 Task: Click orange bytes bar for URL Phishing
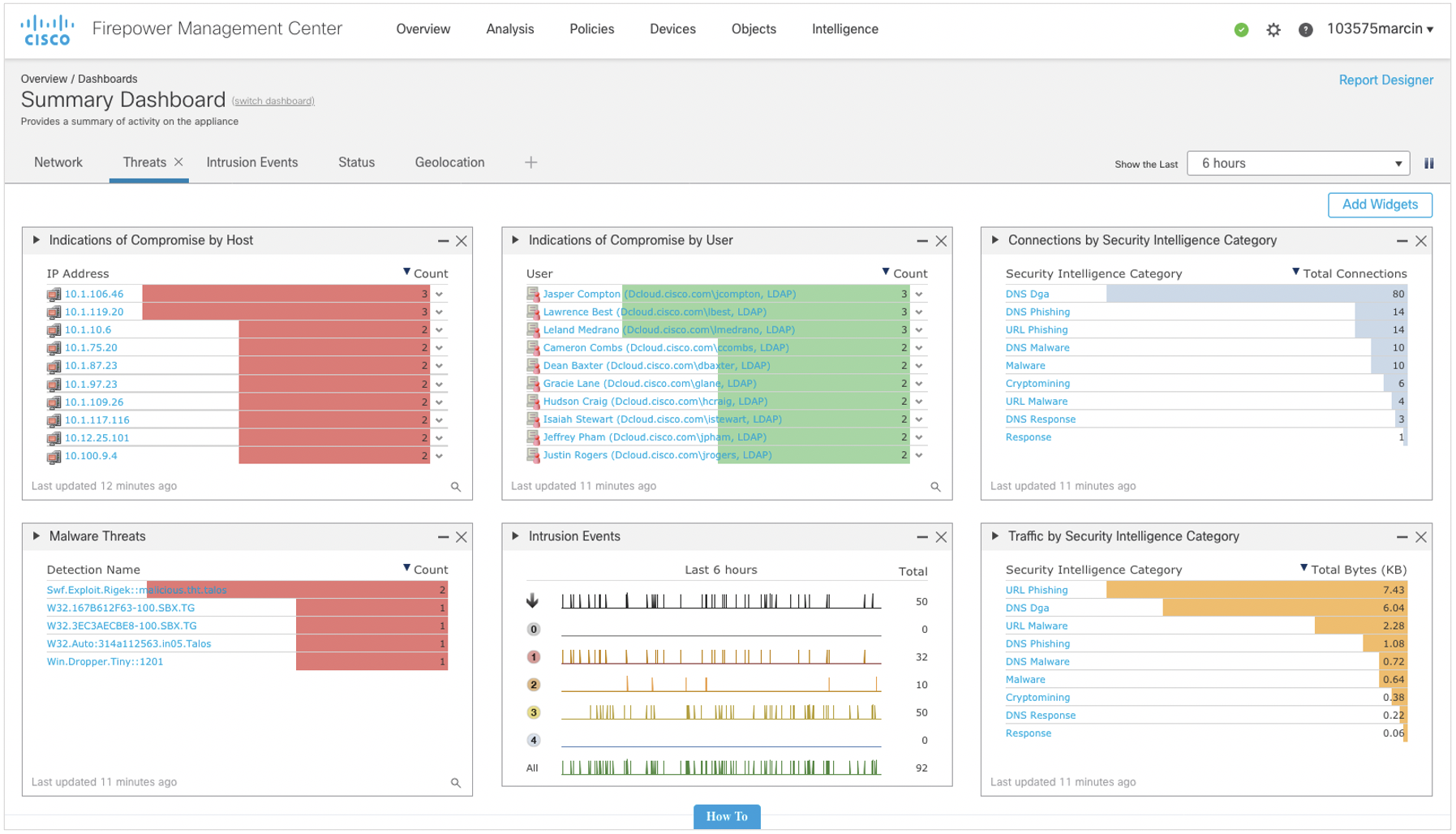(x=1256, y=590)
